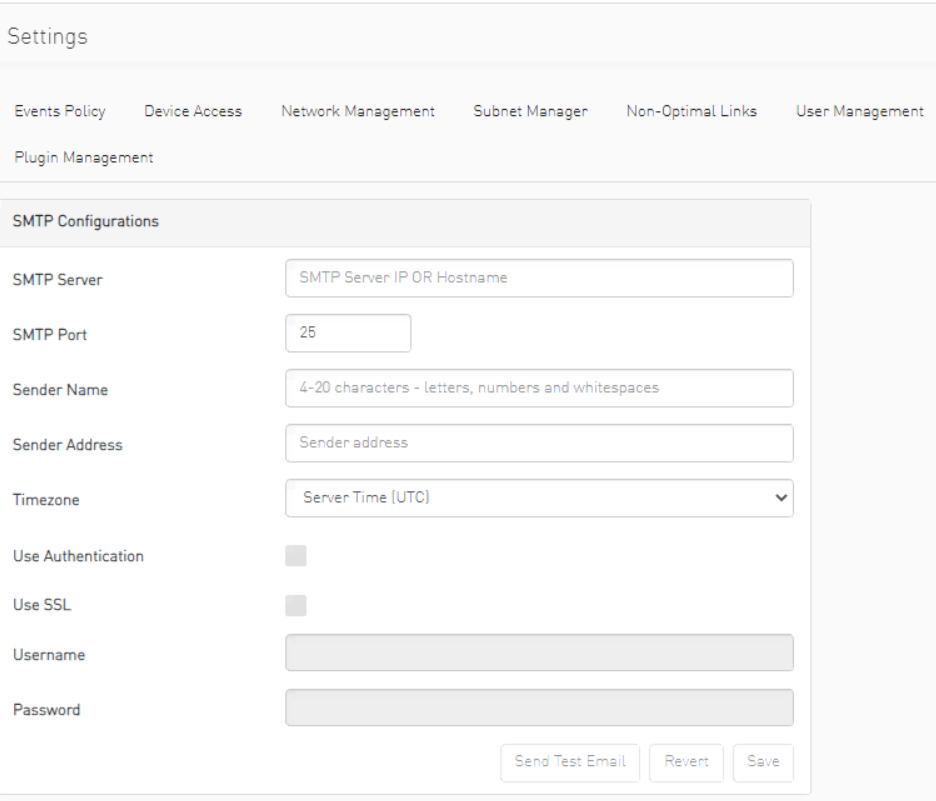Select the SMTP Port field showing 25

[x=346, y=334]
